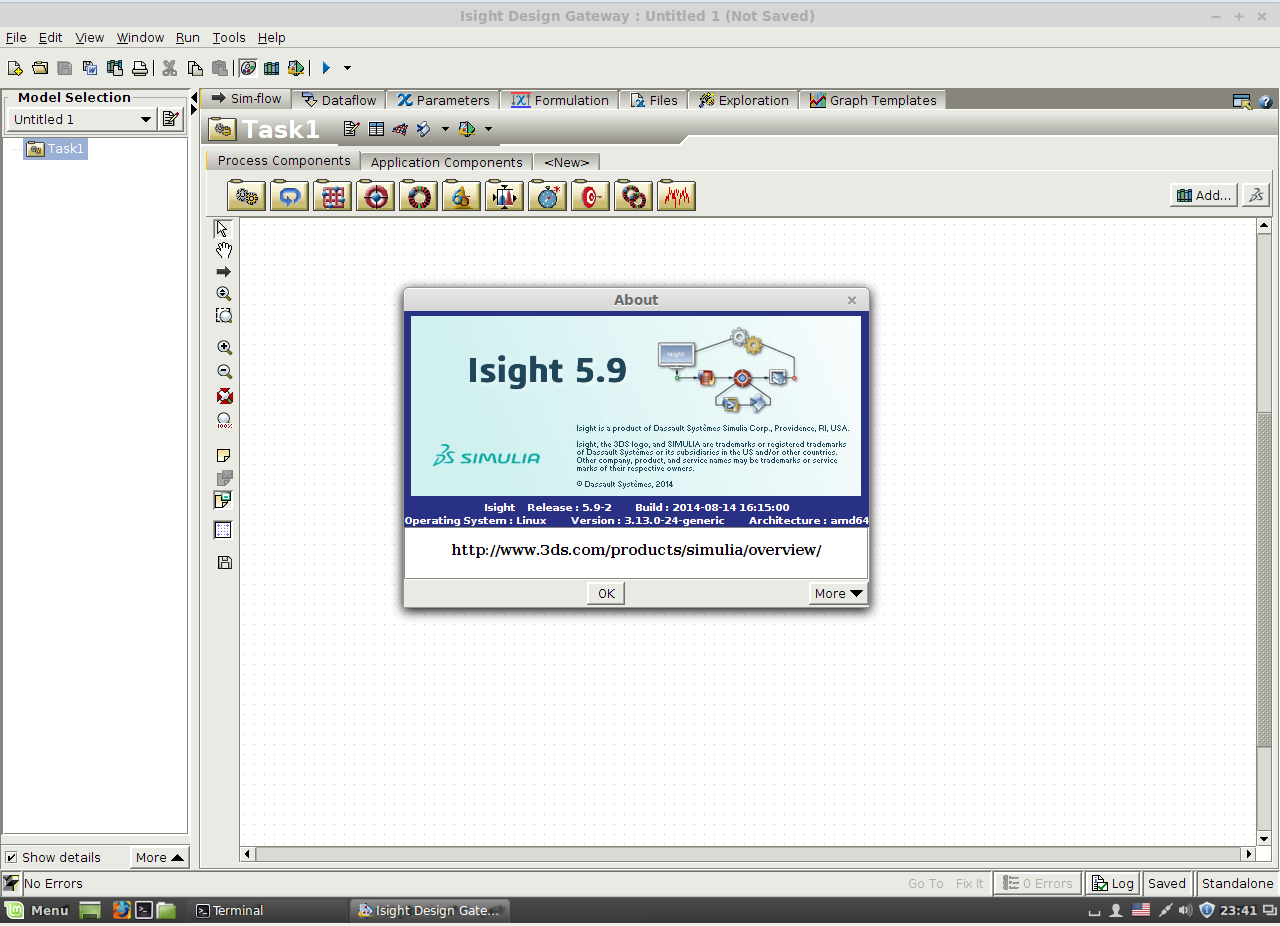Image resolution: width=1280 pixels, height=926 pixels.
Task: Open dropdown arrow next to Task1 blue tool icon
Action: point(446,129)
